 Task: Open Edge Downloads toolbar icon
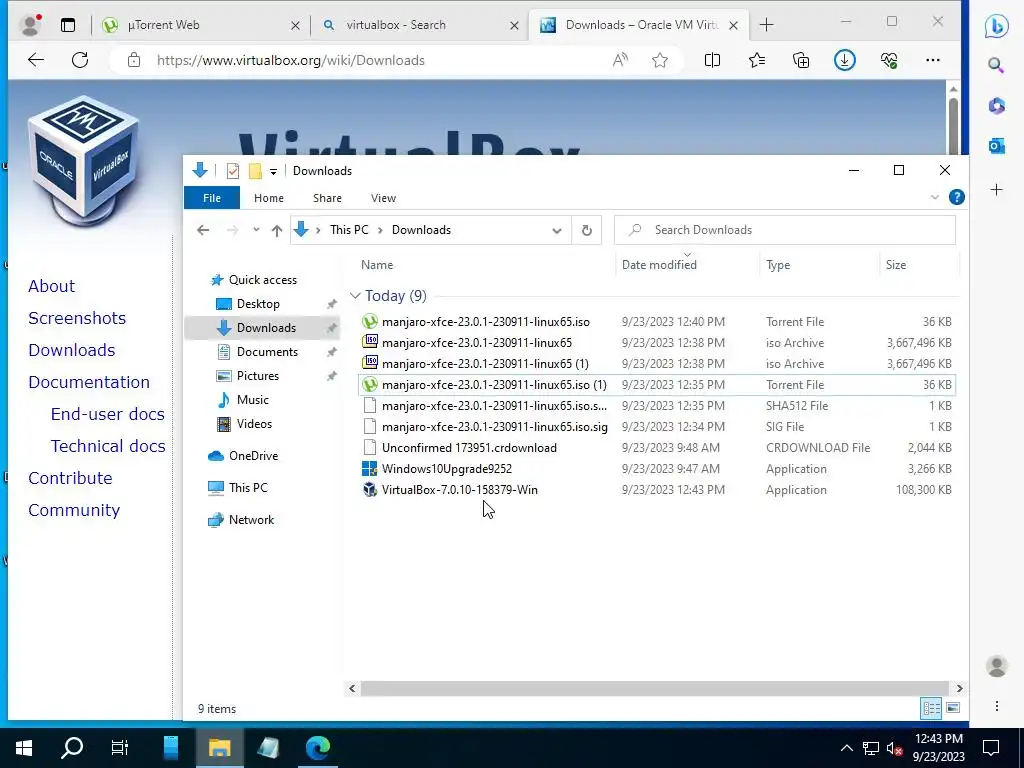[844, 60]
